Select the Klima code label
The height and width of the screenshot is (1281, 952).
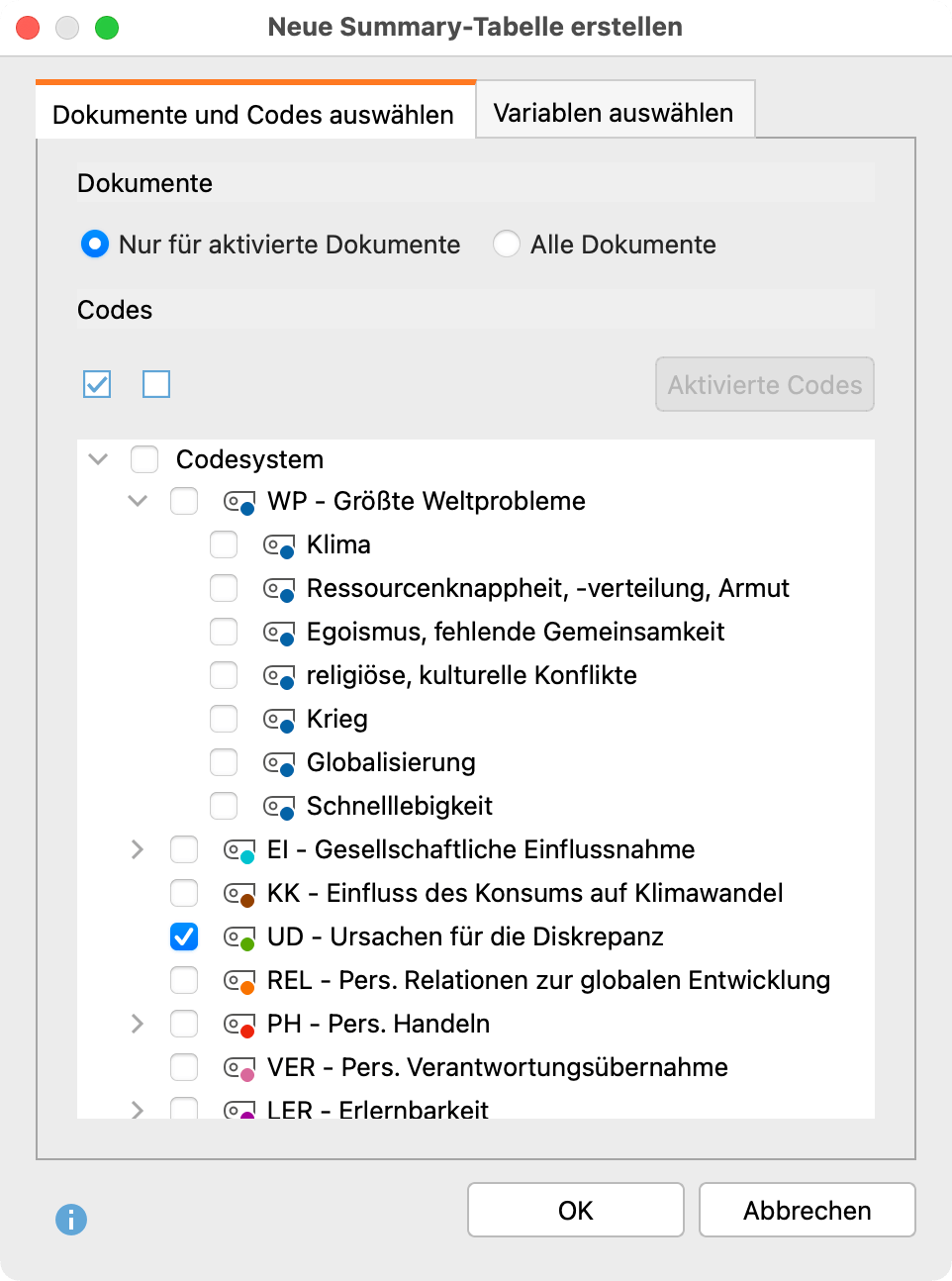tap(338, 544)
